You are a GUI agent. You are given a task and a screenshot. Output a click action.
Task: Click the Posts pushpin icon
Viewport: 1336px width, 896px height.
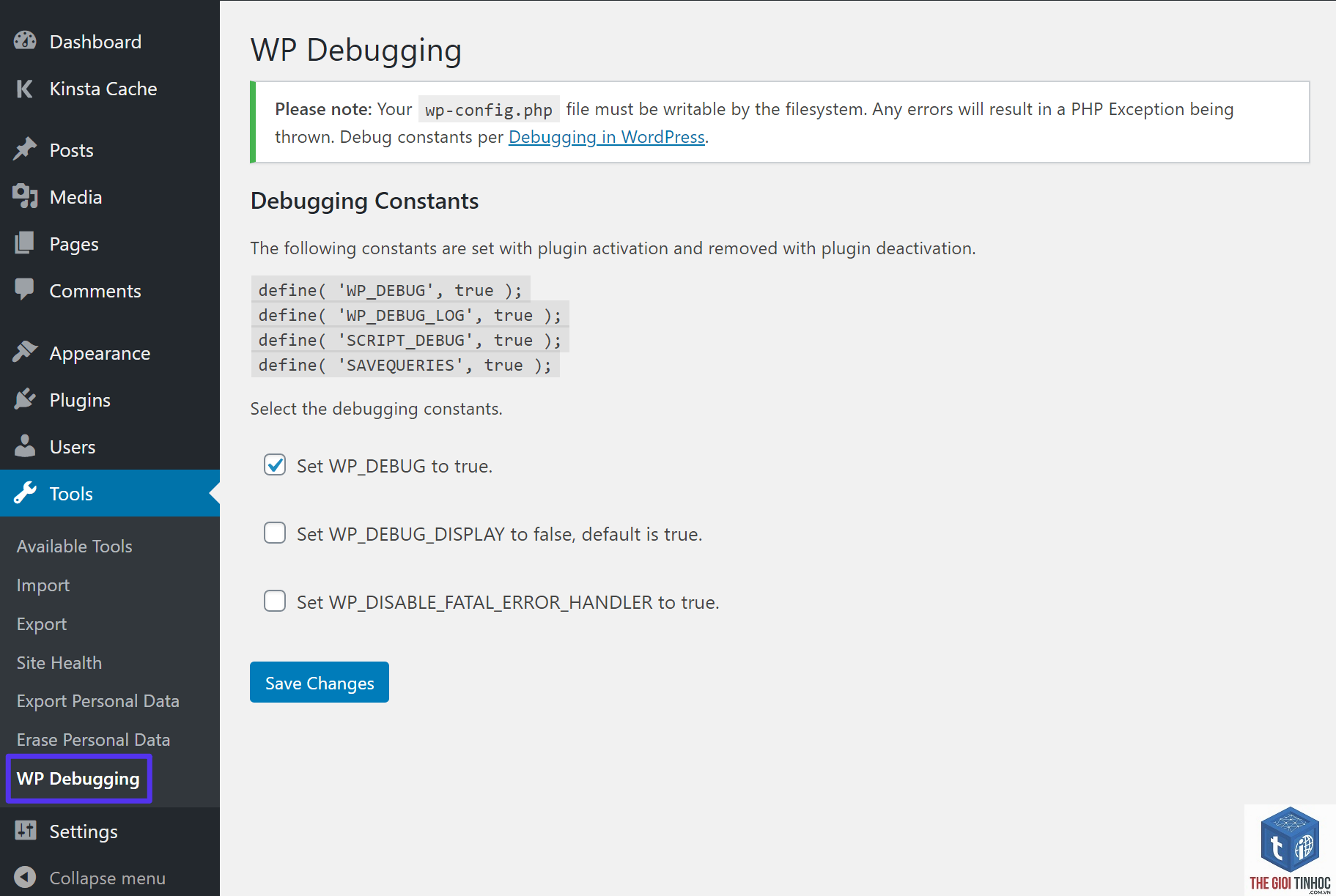click(25, 149)
